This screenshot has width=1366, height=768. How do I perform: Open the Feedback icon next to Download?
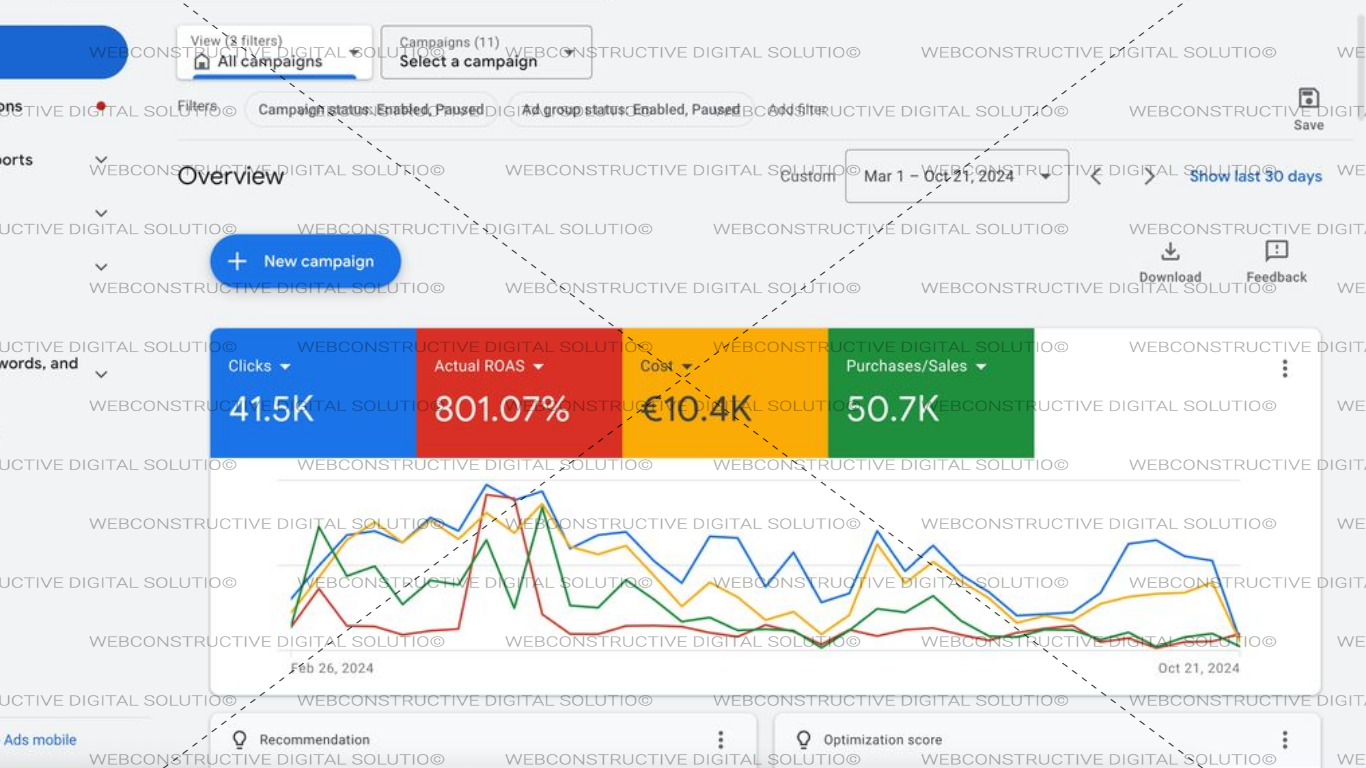point(1277,252)
